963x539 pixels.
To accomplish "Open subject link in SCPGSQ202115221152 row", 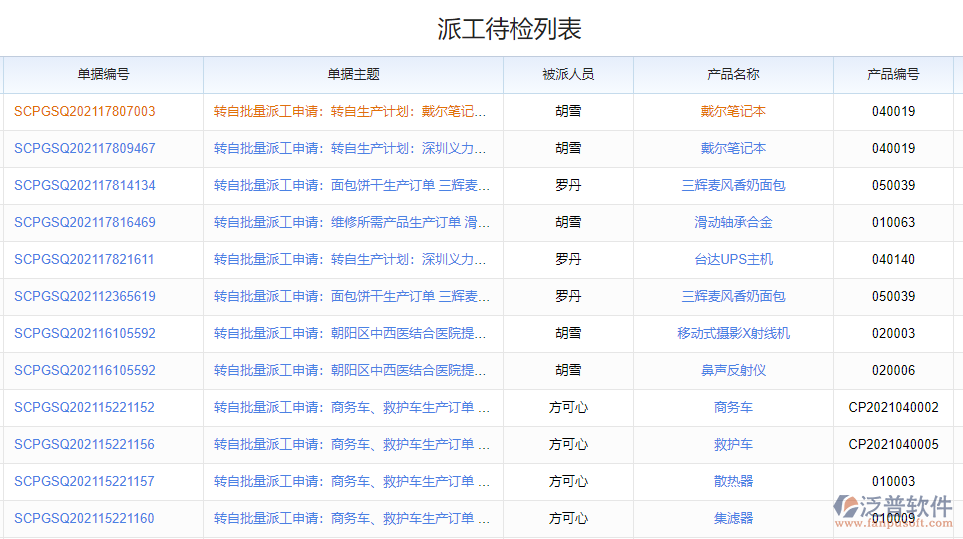I will pyautogui.click(x=351, y=408).
